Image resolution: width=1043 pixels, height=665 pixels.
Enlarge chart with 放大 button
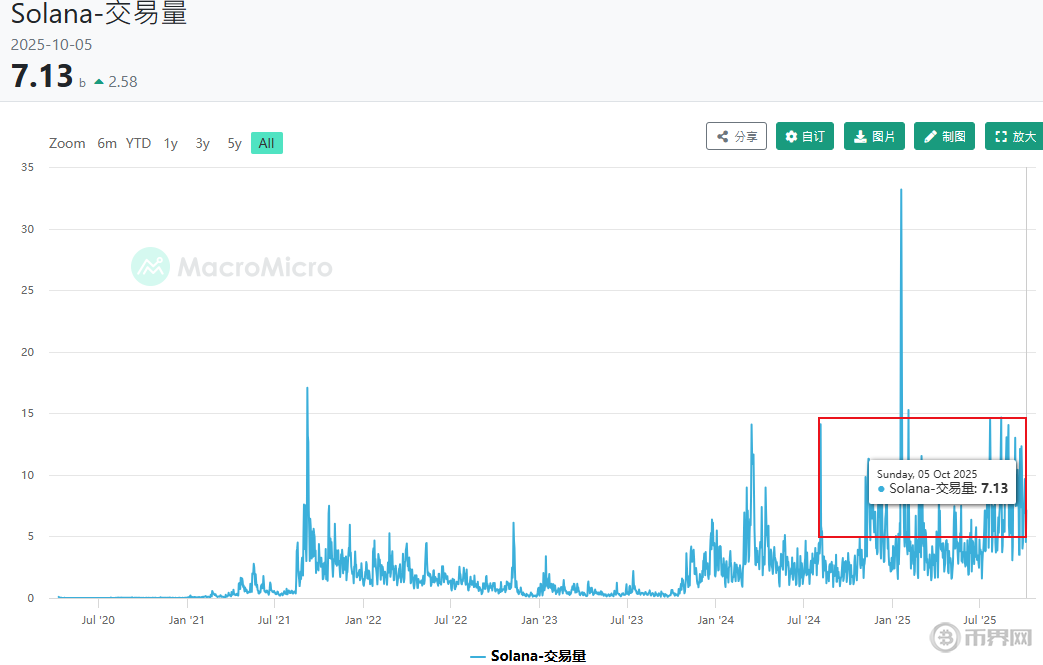point(1014,136)
